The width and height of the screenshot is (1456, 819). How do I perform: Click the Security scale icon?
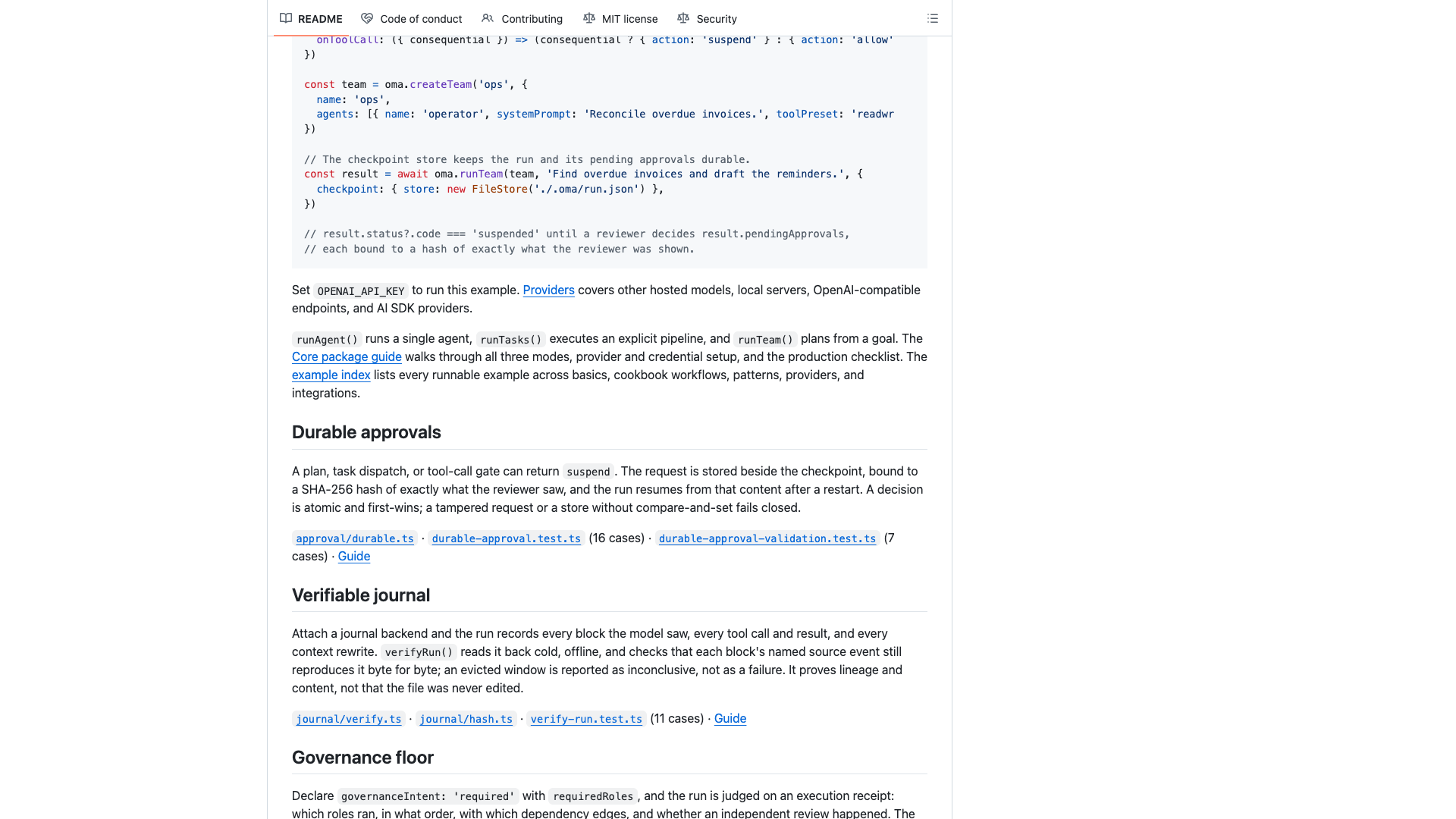pos(683,18)
